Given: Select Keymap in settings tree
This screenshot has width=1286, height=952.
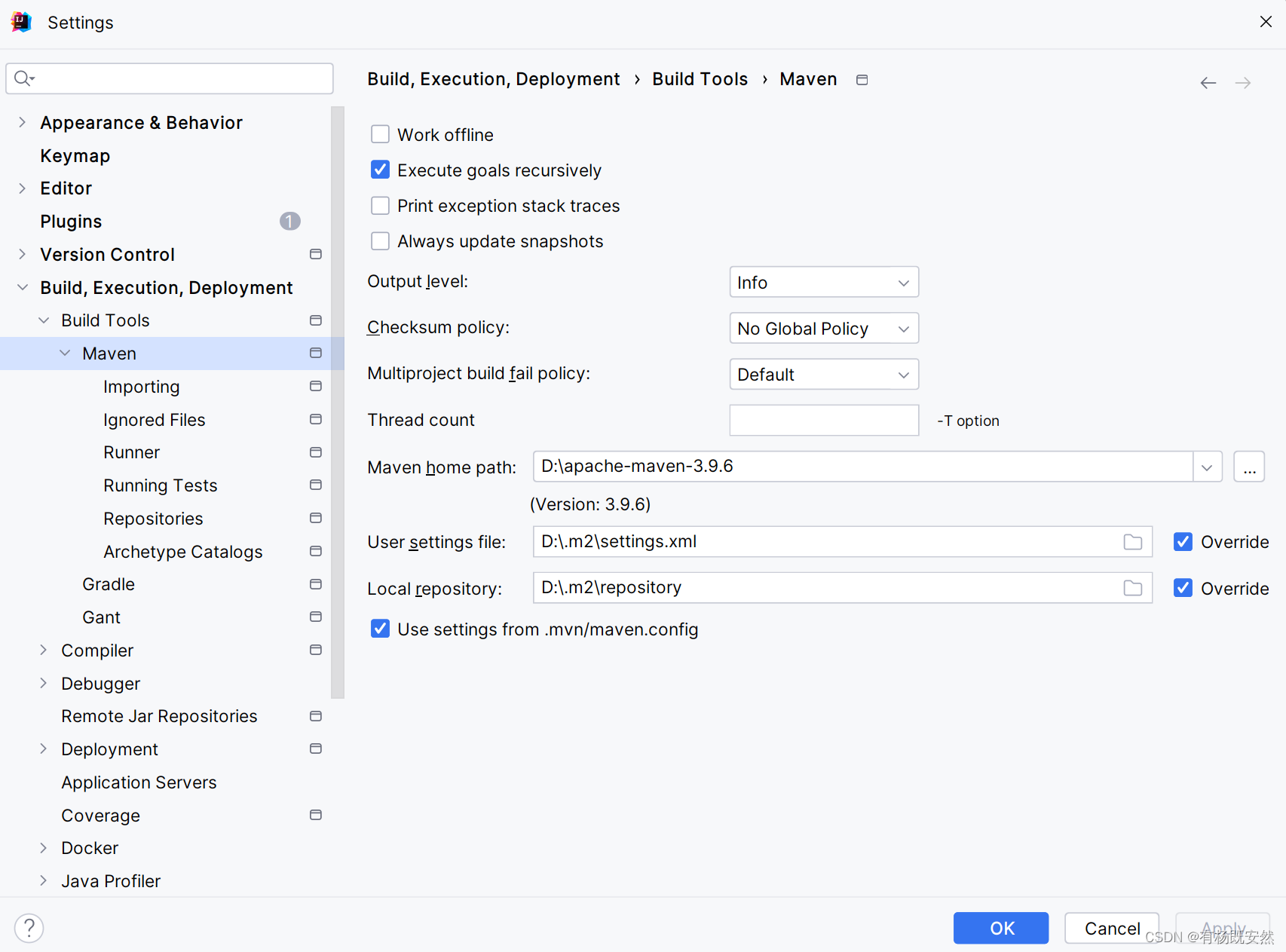Looking at the screenshot, I should (x=75, y=155).
